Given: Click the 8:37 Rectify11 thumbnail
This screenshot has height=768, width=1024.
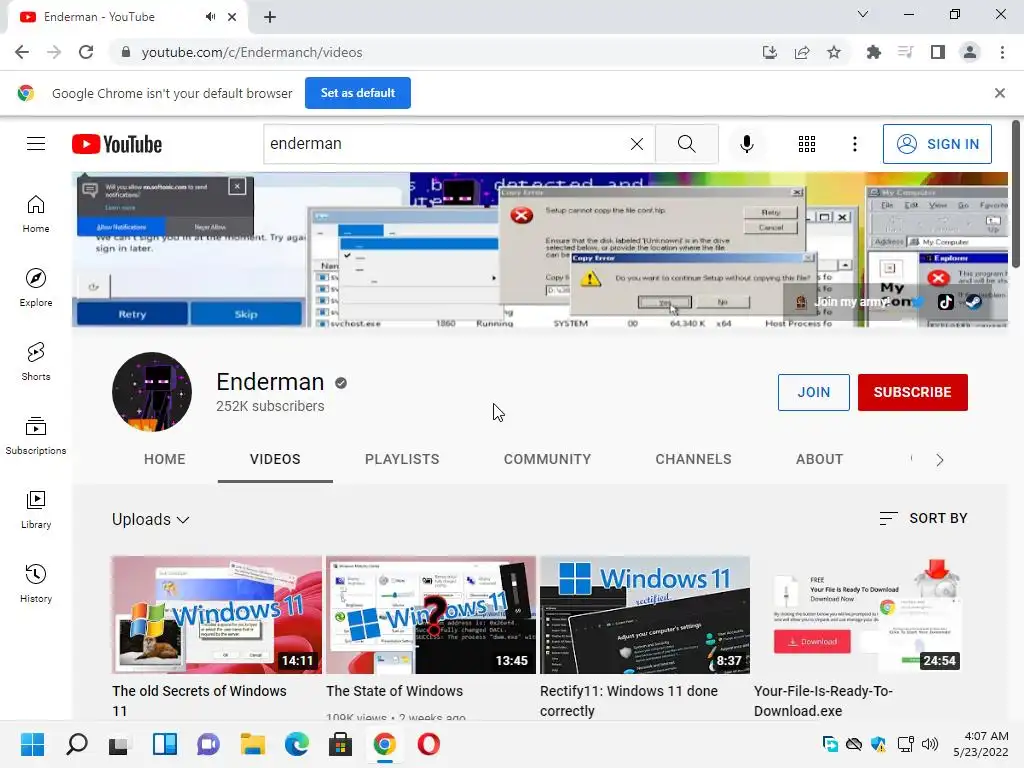Looking at the screenshot, I should [645, 615].
